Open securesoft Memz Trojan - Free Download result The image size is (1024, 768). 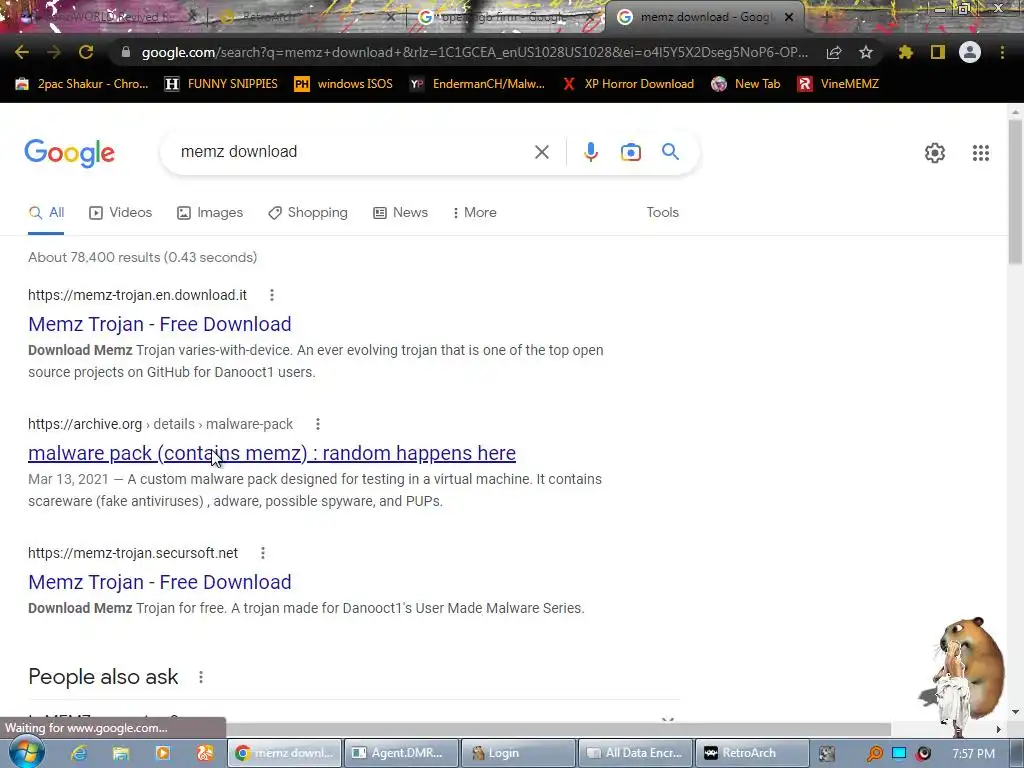[159, 582]
